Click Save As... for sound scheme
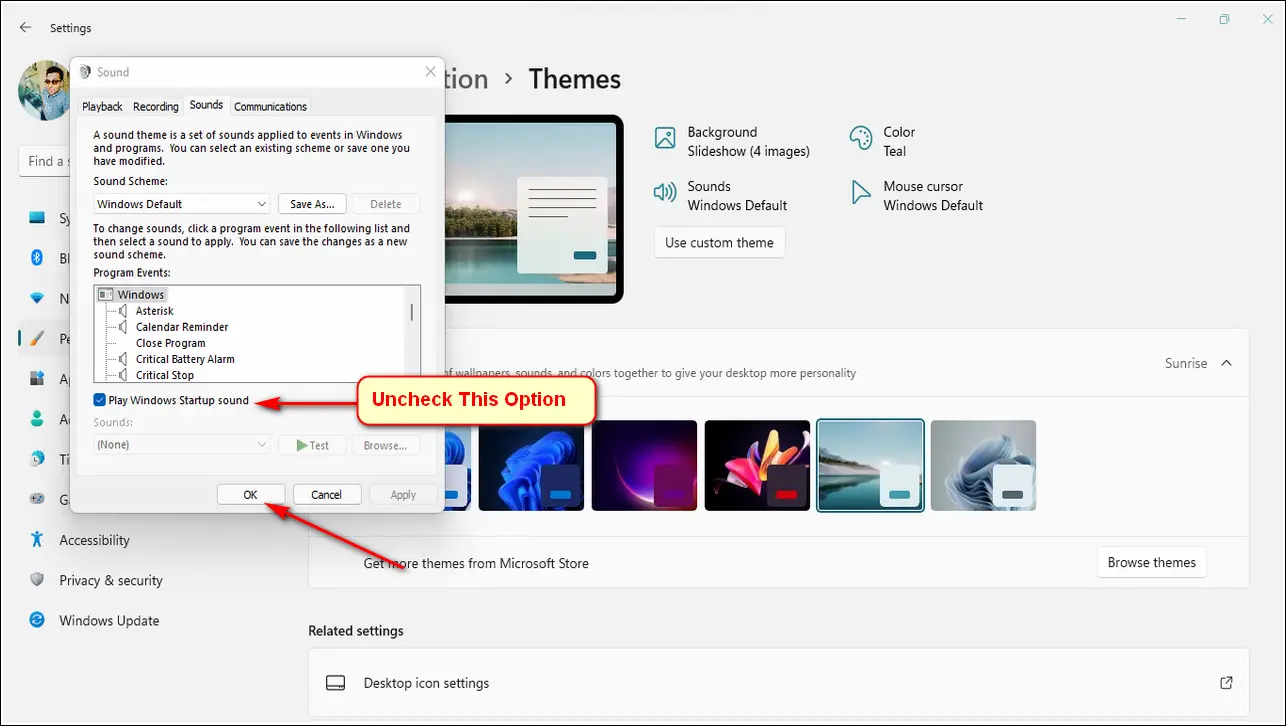This screenshot has width=1286, height=726. 312,204
